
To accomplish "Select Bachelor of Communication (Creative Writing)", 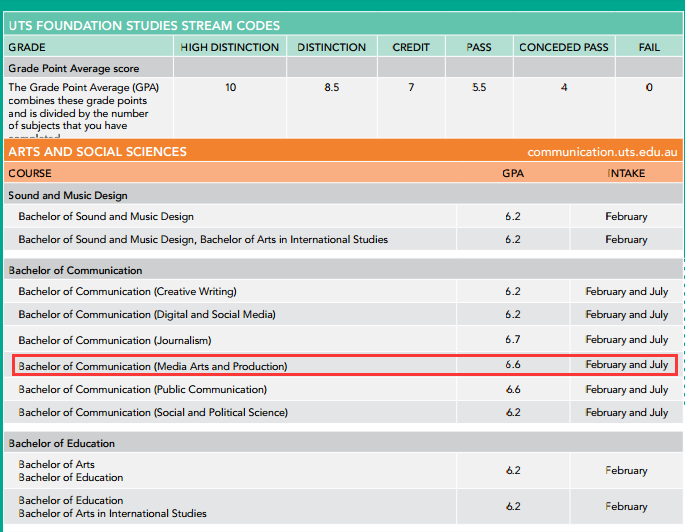I will [x=128, y=291].
